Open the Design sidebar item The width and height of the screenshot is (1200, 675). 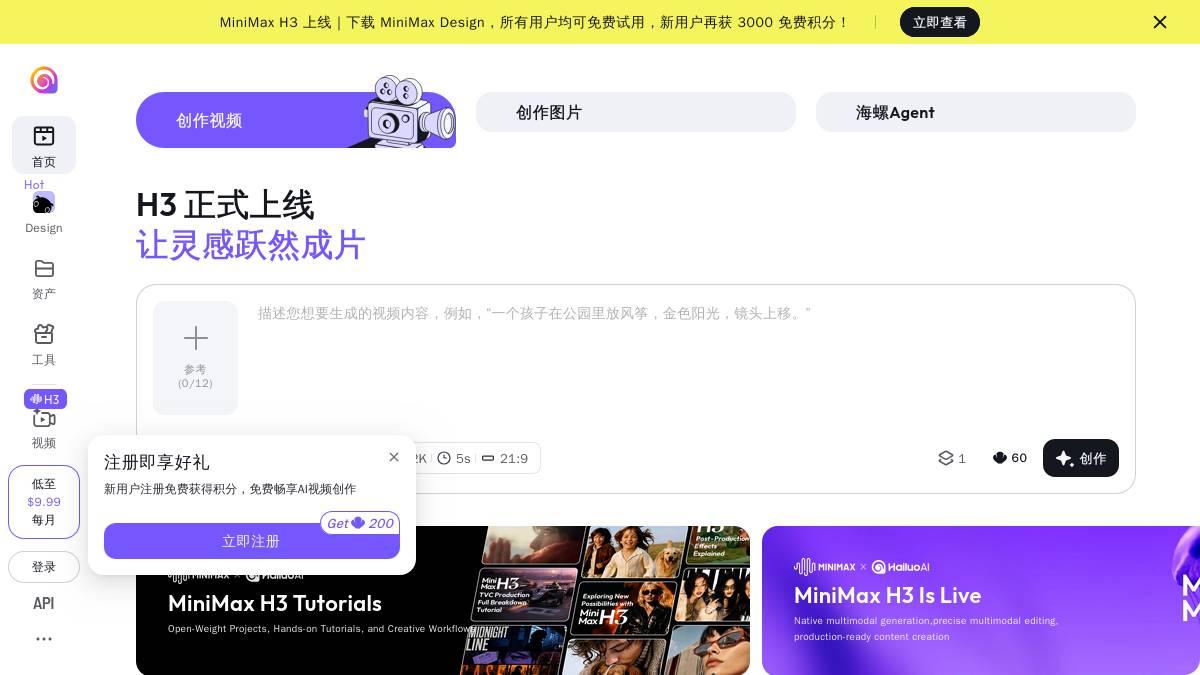tap(44, 213)
